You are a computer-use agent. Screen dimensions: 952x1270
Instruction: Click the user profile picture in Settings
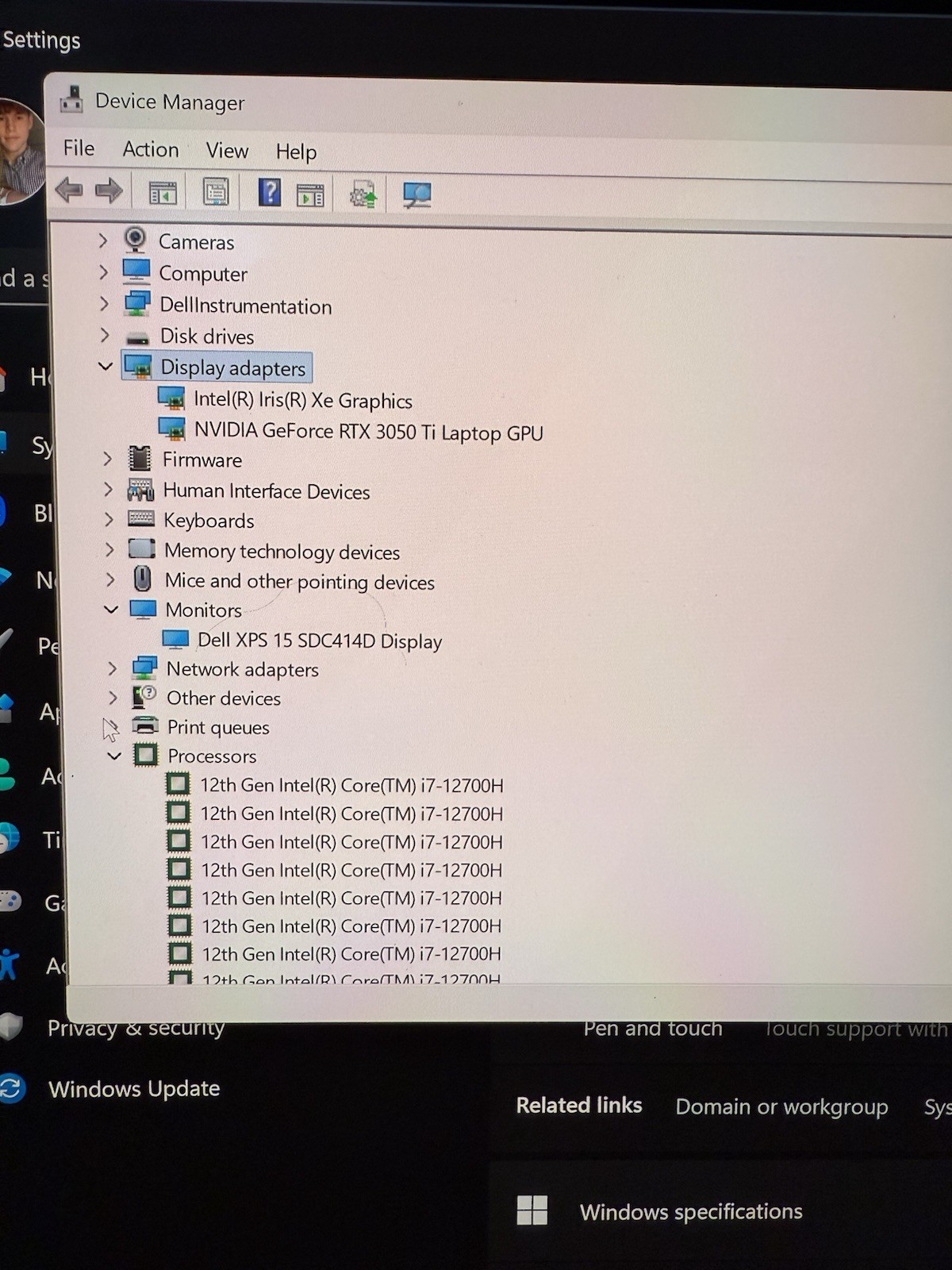[x=20, y=151]
